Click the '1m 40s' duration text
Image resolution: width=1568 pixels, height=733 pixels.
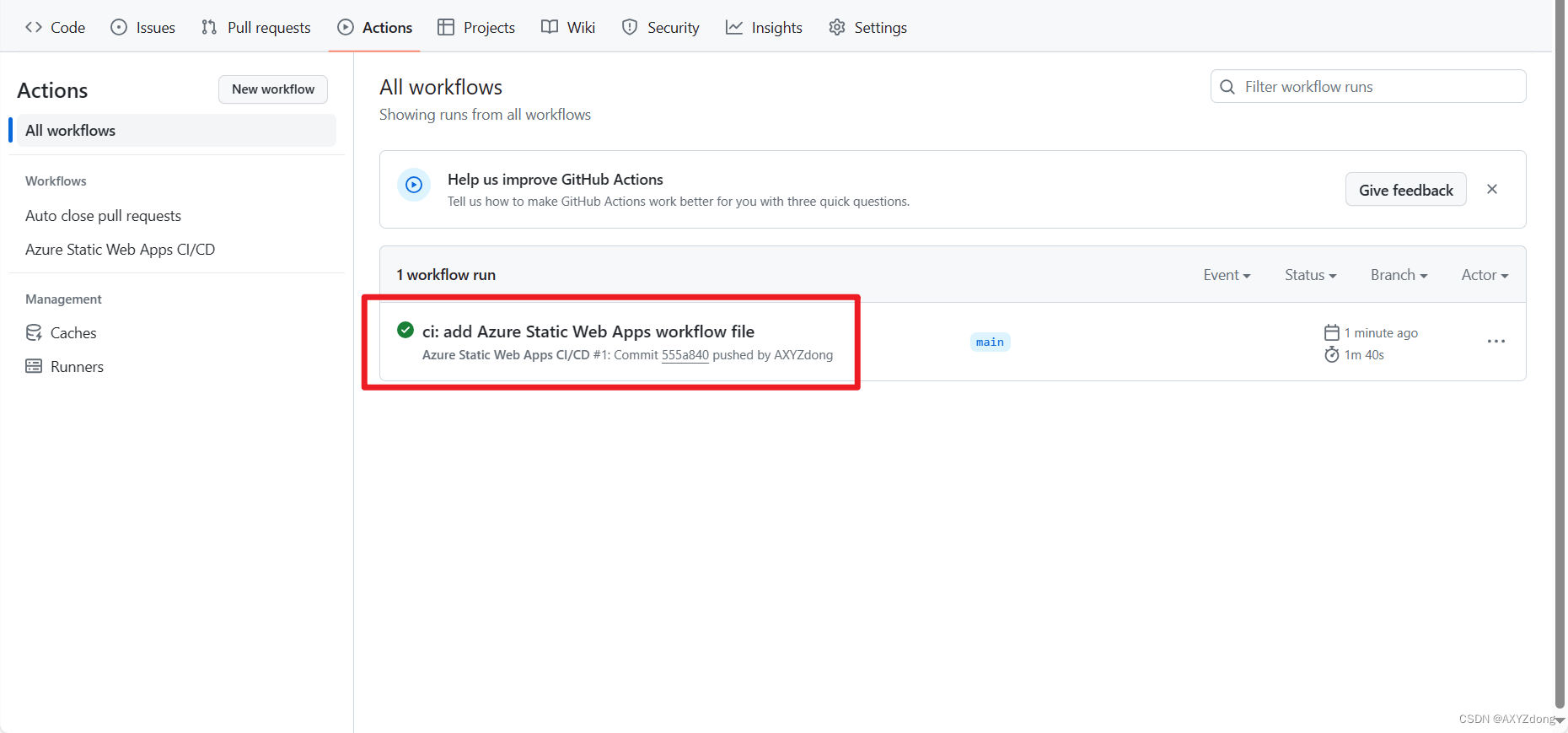click(x=1364, y=355)
